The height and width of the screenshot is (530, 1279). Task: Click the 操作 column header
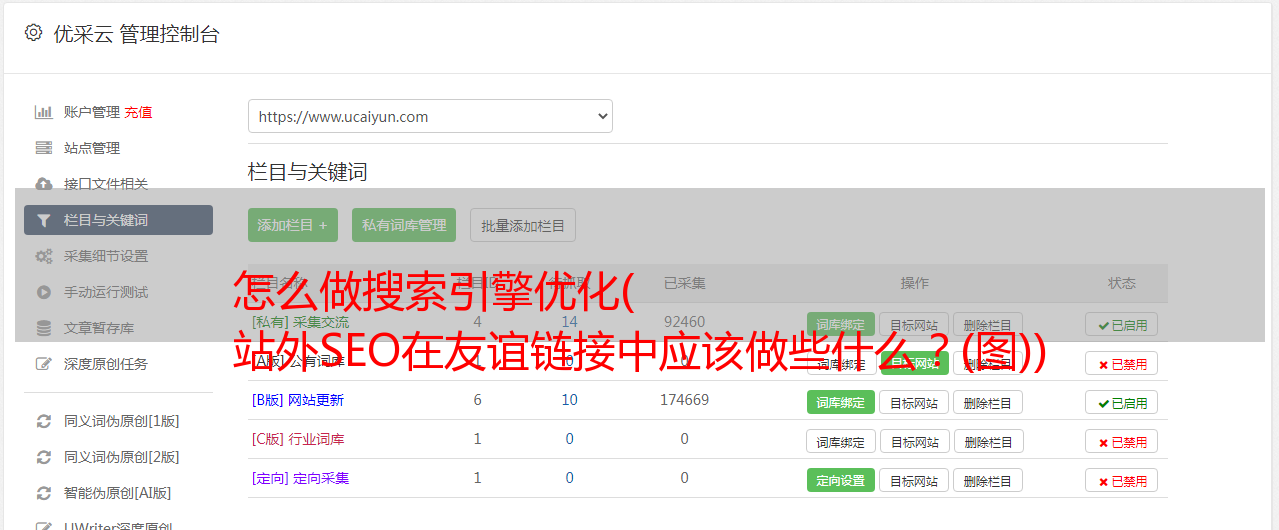914,283
